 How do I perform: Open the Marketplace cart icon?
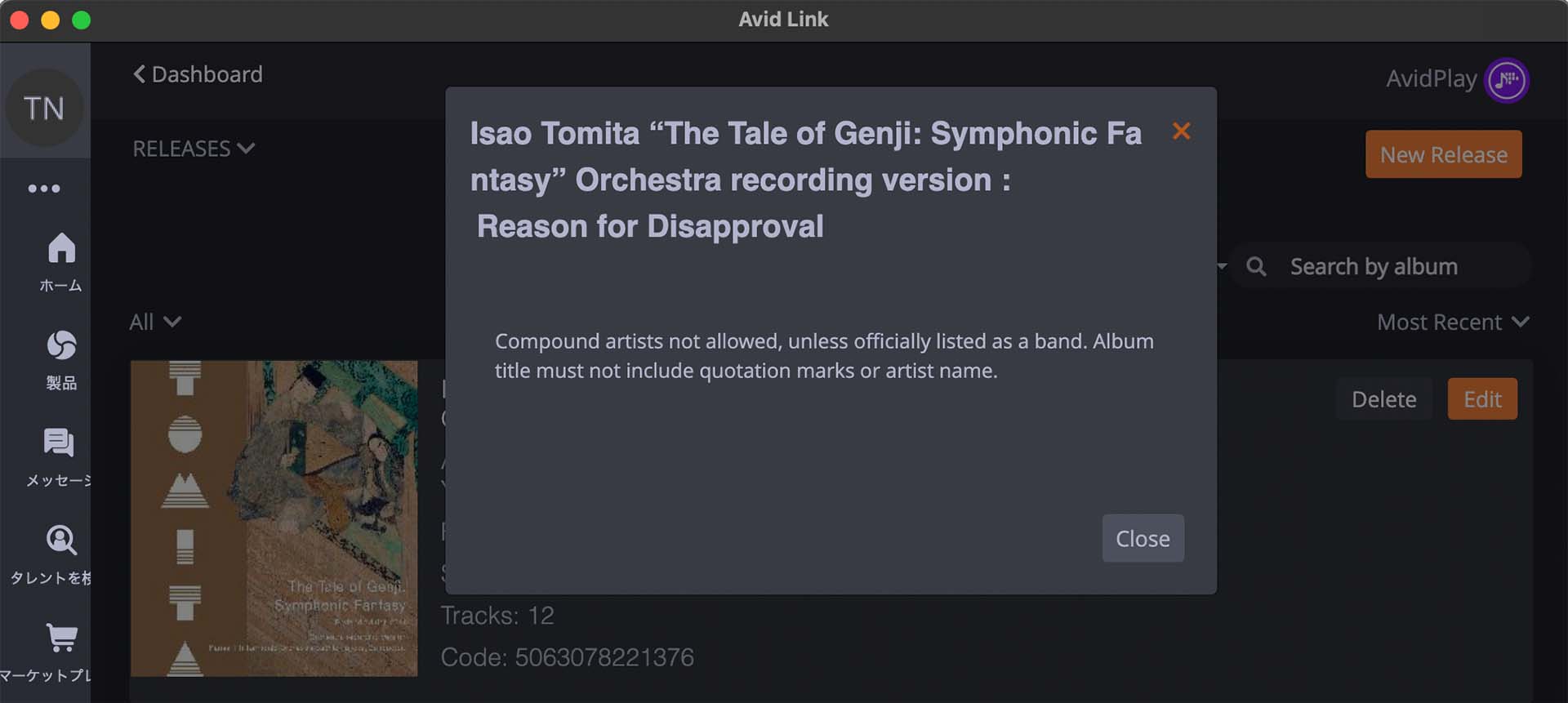pyautogui.click(x=61, y=637)
